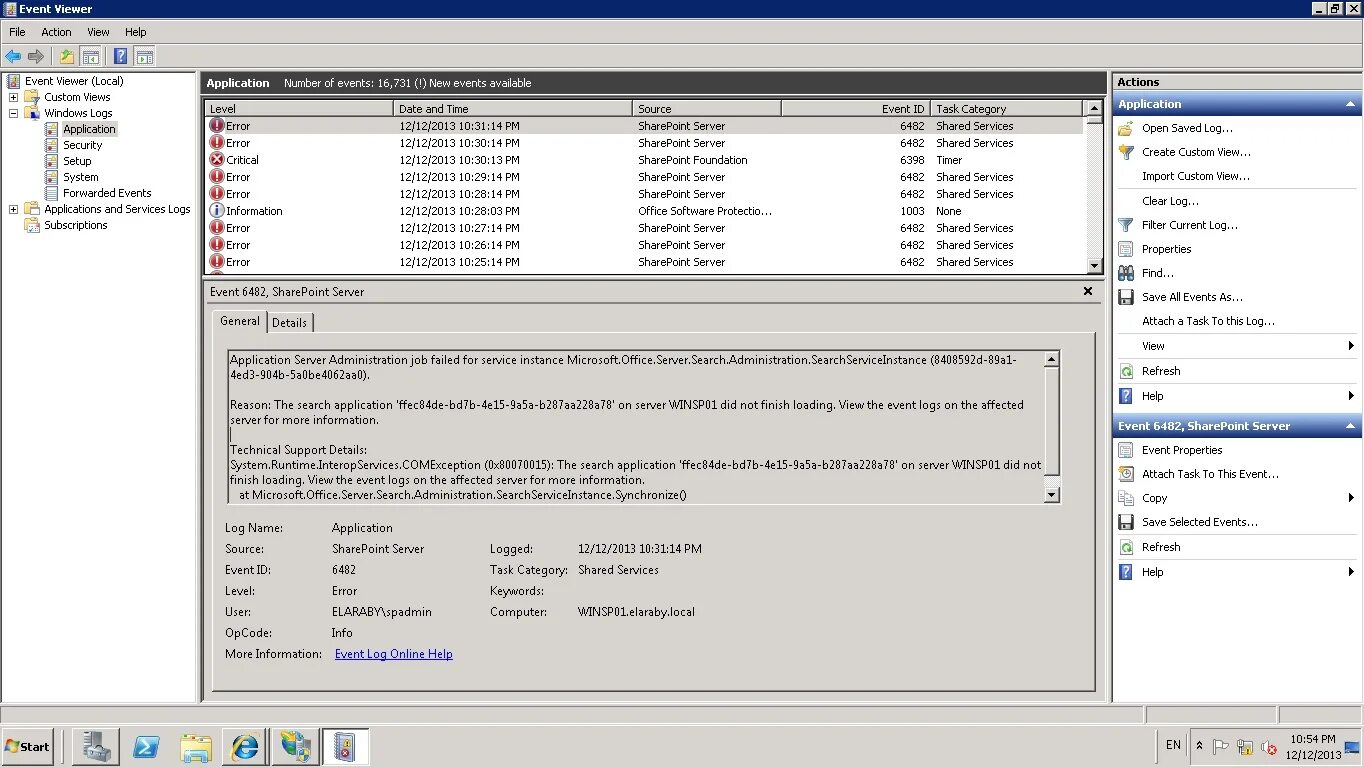The height and width of the screenshot is (768, 1364).
Task: Open the Event Log Online Help link
Action: [393, 654]
